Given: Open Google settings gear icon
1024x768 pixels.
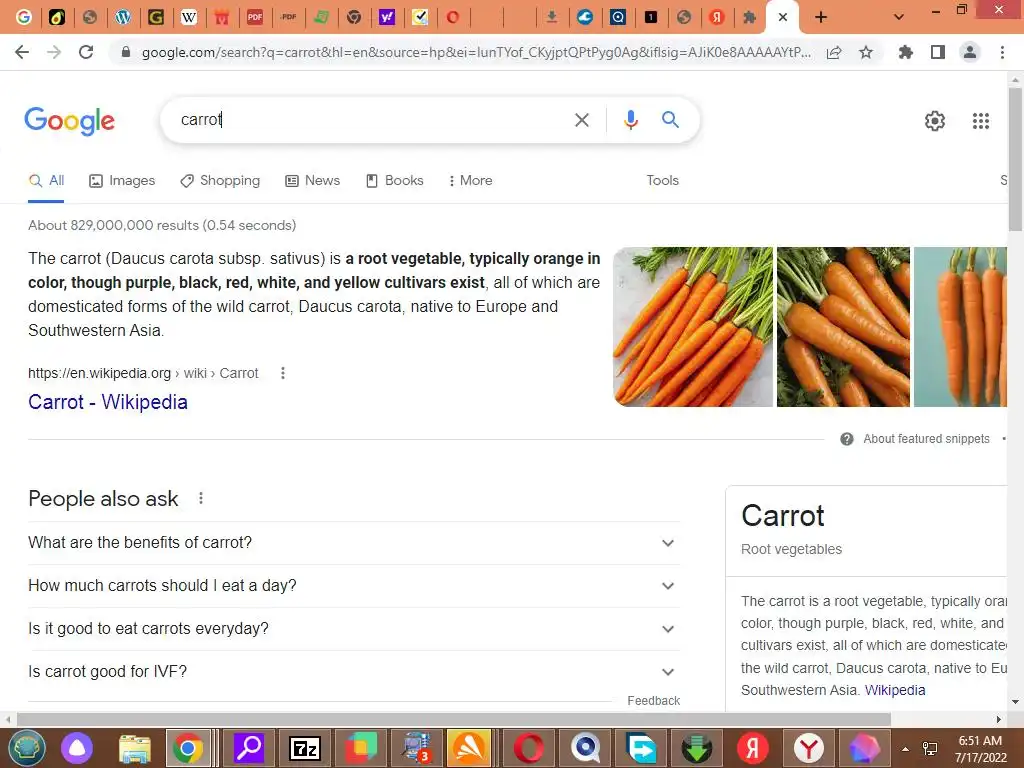Looking at the screenshot, I should [935, 121].
